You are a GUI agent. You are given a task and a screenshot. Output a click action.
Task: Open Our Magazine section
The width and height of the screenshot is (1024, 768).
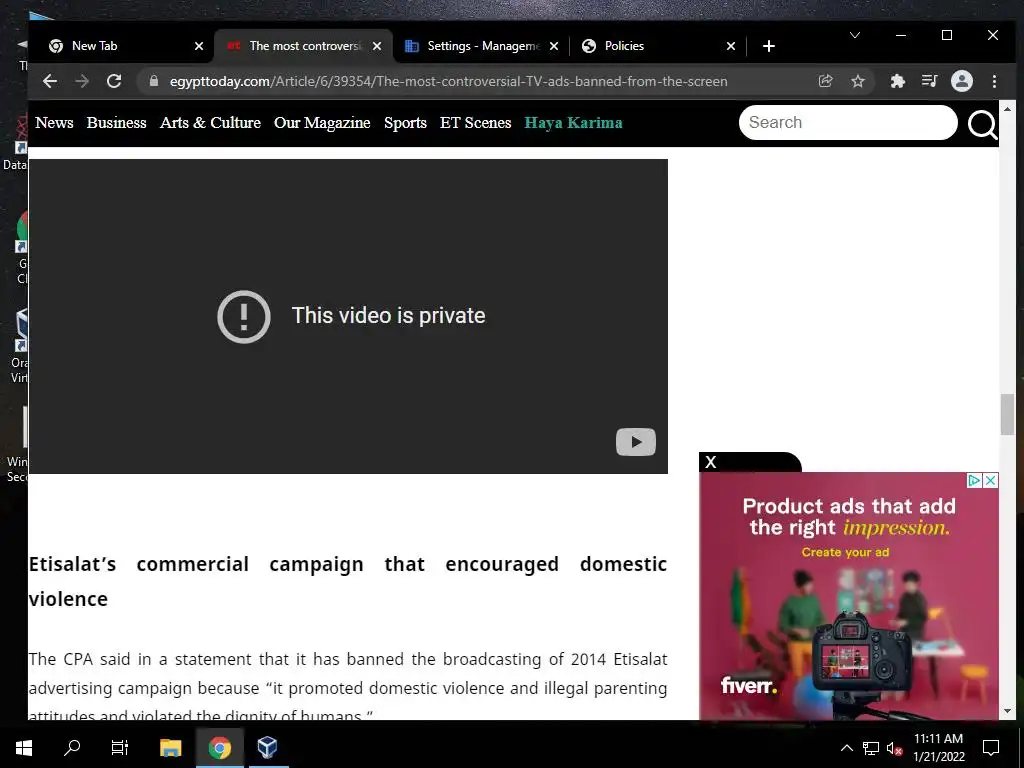[322, 123]
